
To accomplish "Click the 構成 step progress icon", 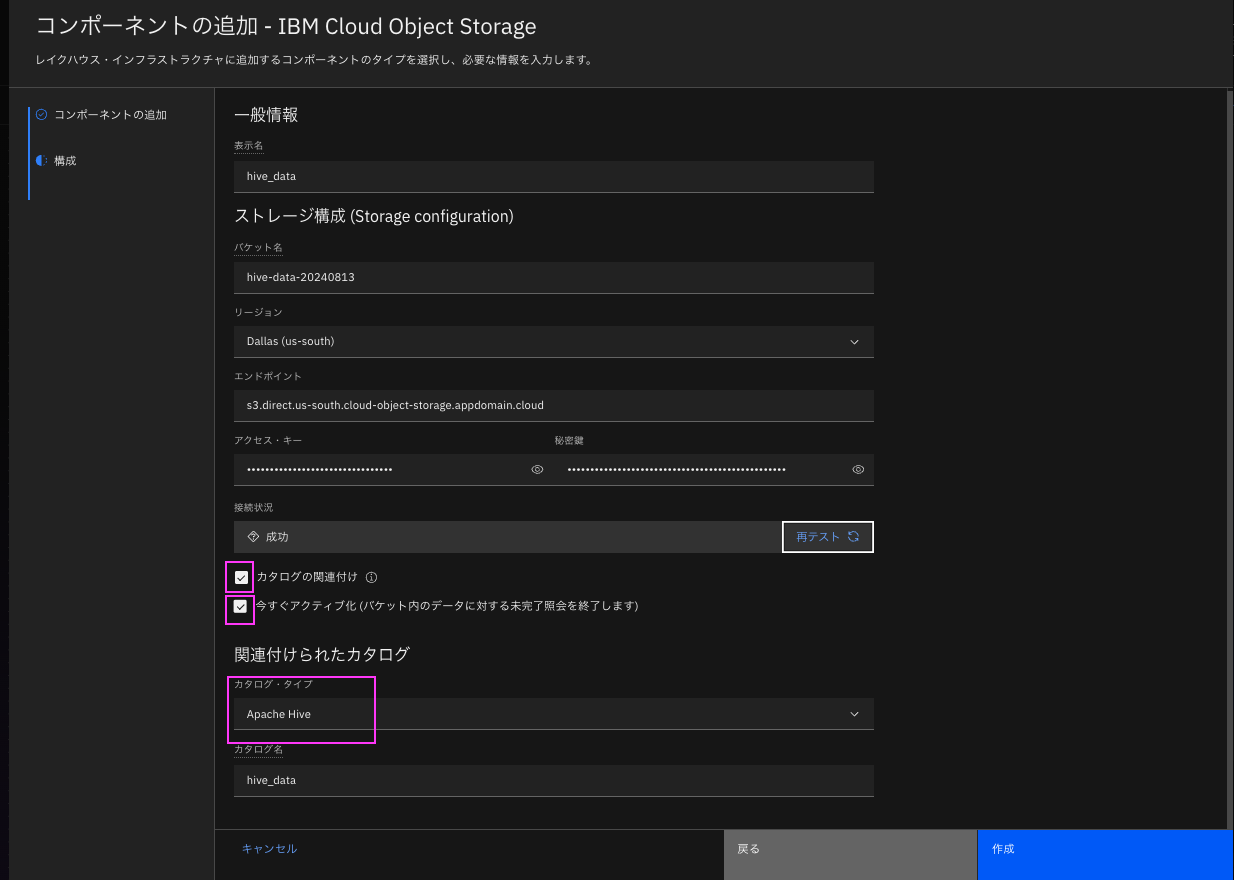I will click(41, 161).
